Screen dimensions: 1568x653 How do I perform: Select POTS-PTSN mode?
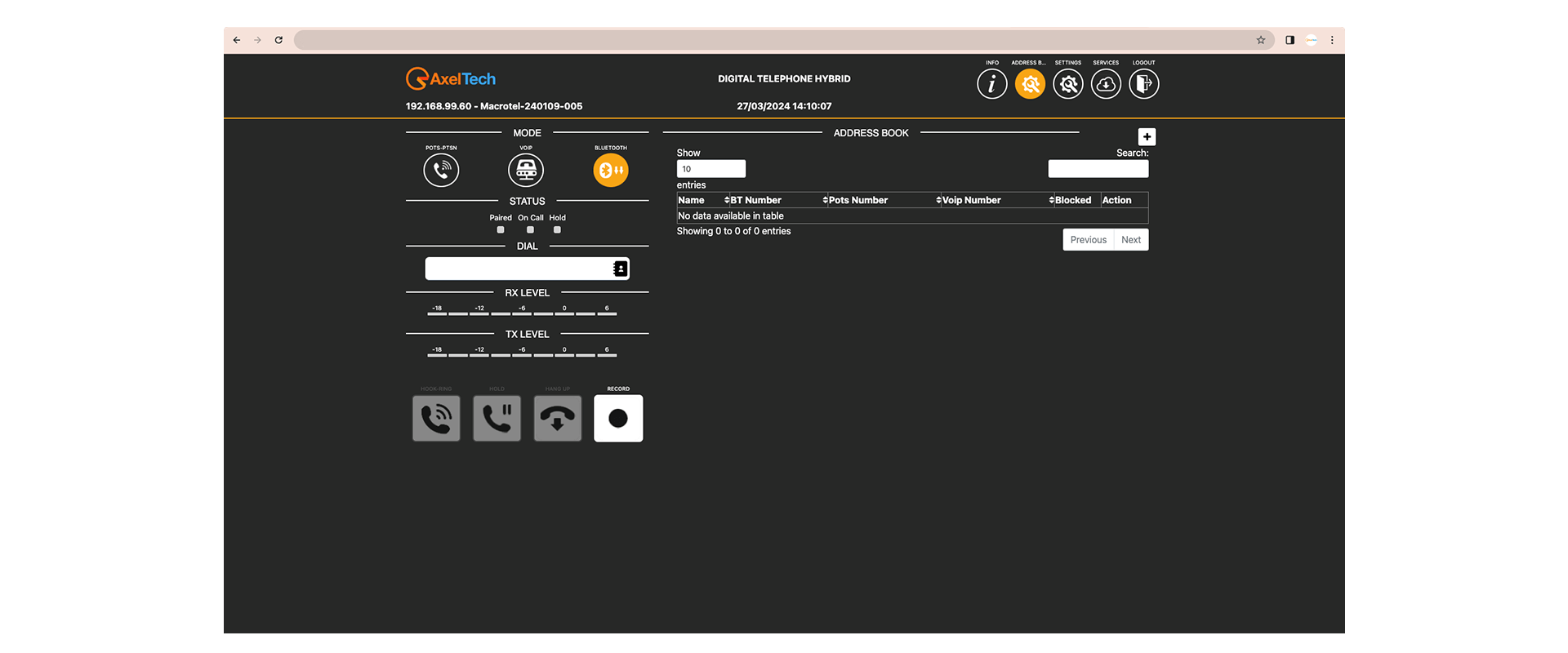441,170
